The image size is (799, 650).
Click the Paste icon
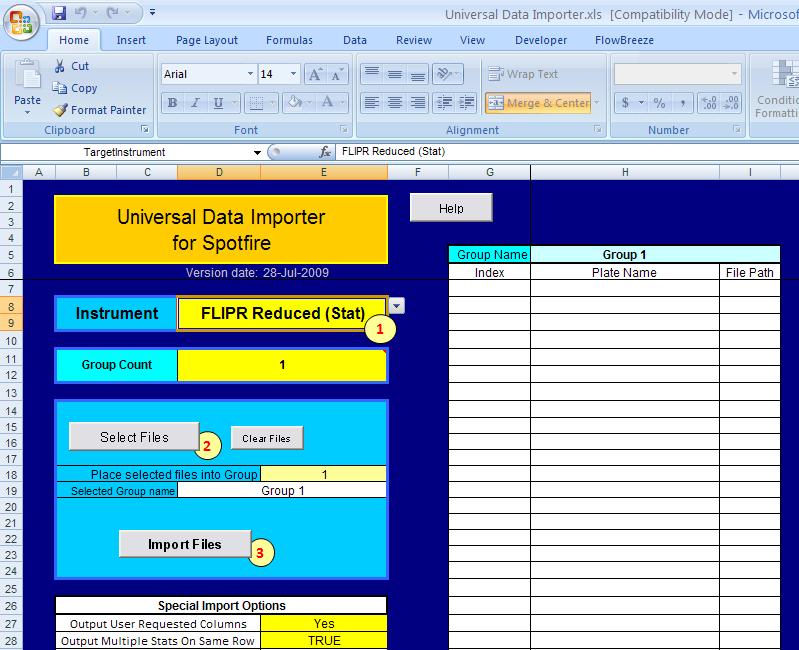[28, 74]
